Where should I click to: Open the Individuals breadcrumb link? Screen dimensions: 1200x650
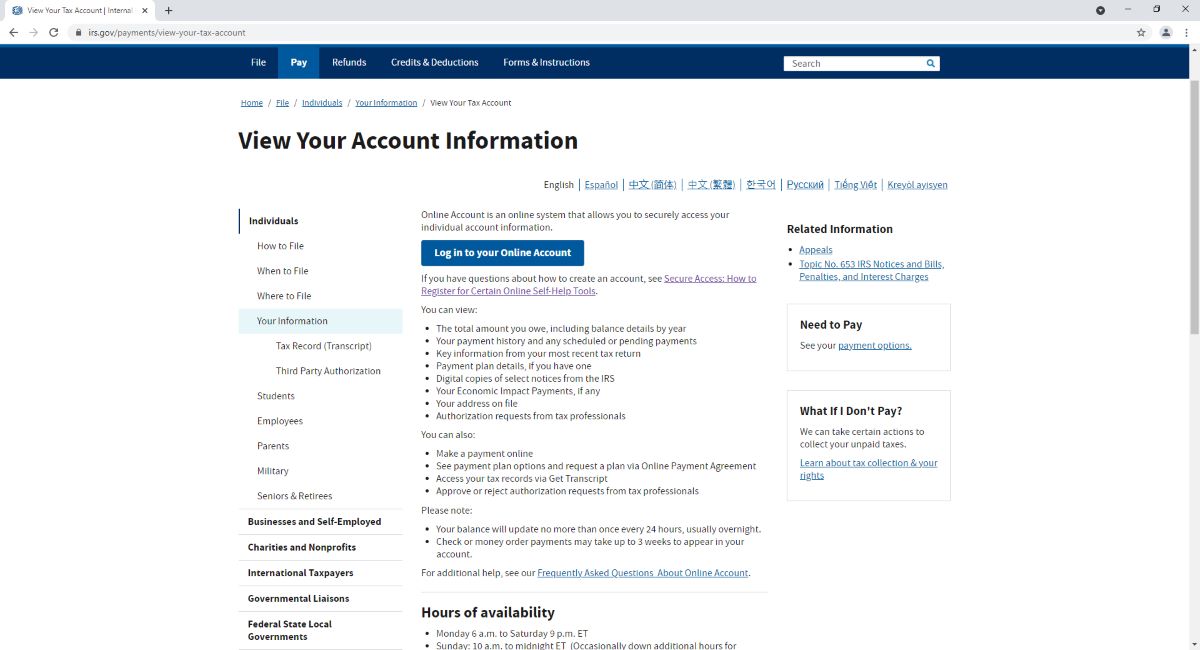coord(322,103)
